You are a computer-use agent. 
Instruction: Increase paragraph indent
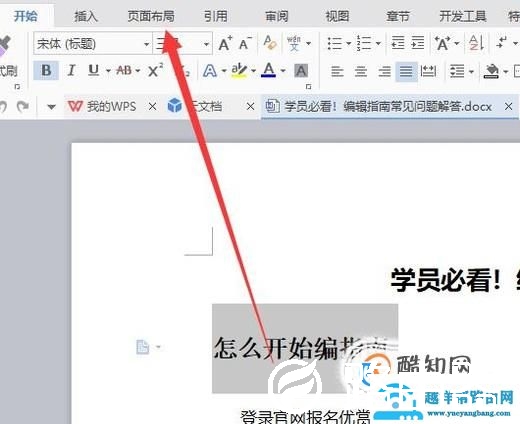point(417,43)
